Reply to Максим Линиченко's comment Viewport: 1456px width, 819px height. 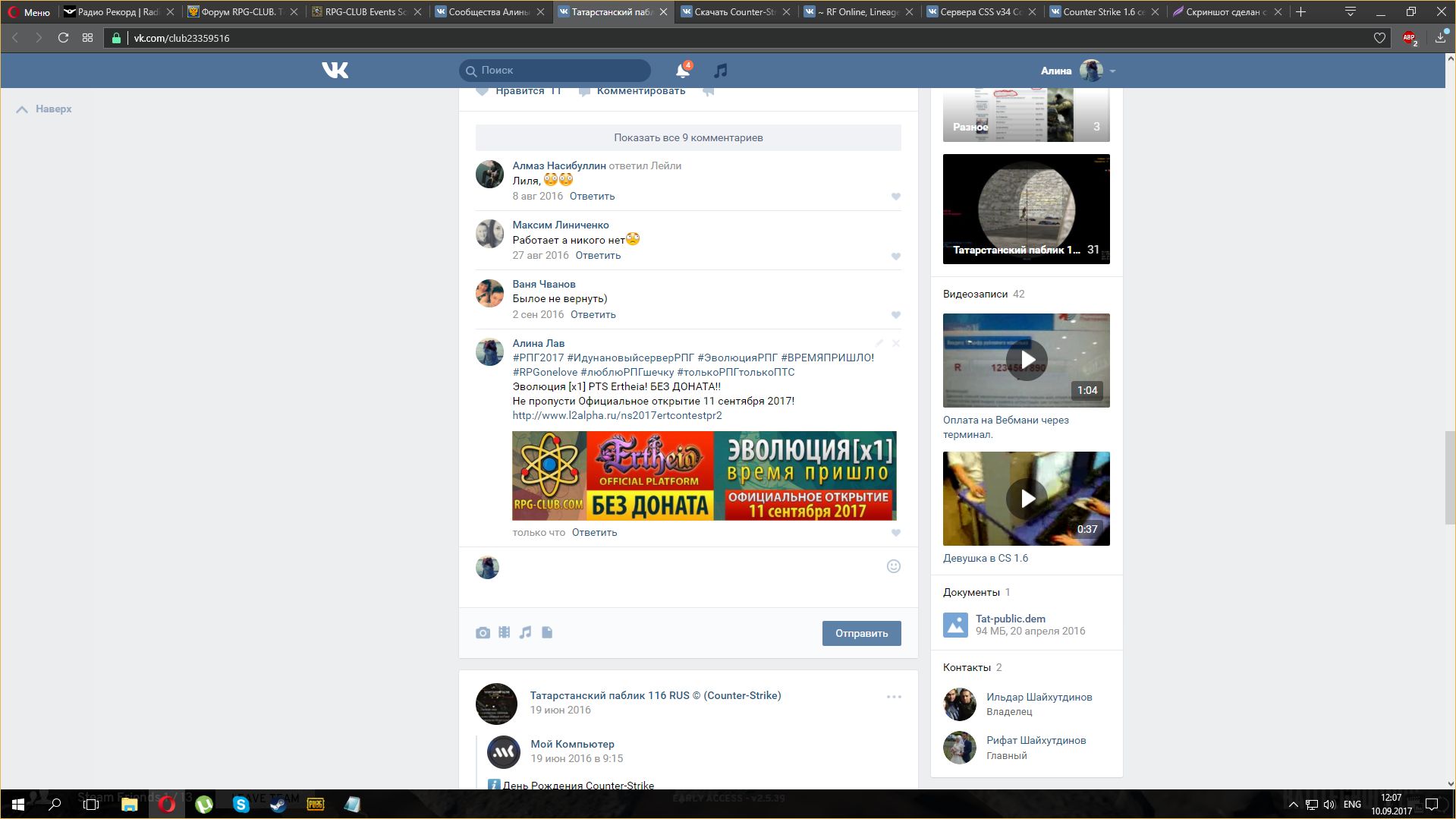point(598,255)
